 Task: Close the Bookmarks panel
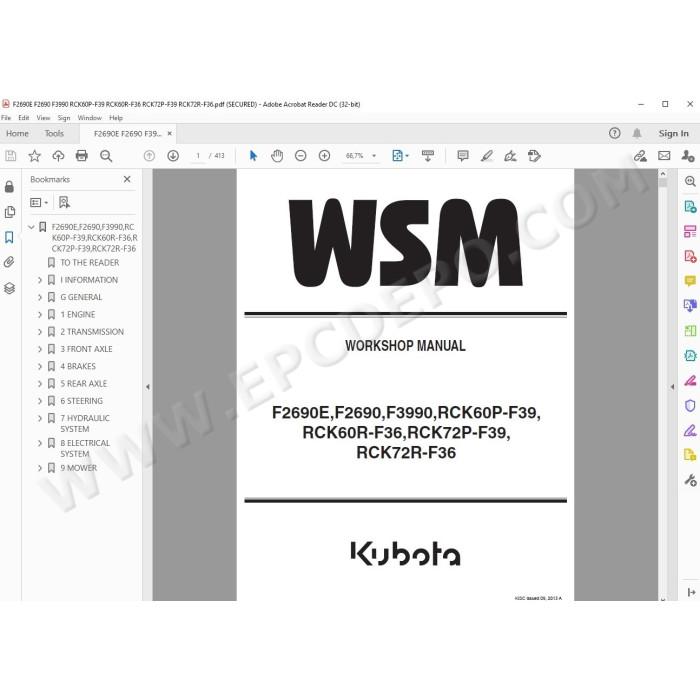[127, 179]
